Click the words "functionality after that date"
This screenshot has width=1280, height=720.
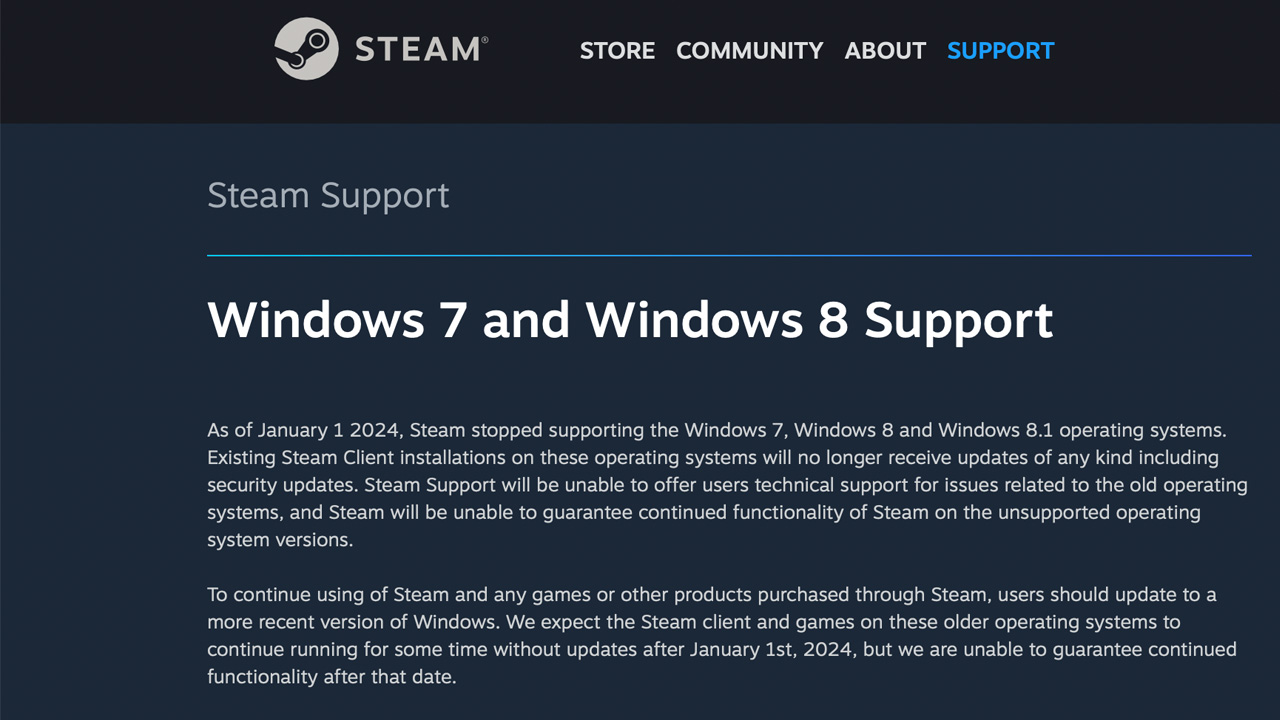pyautogui.click(x=331, y=677)
